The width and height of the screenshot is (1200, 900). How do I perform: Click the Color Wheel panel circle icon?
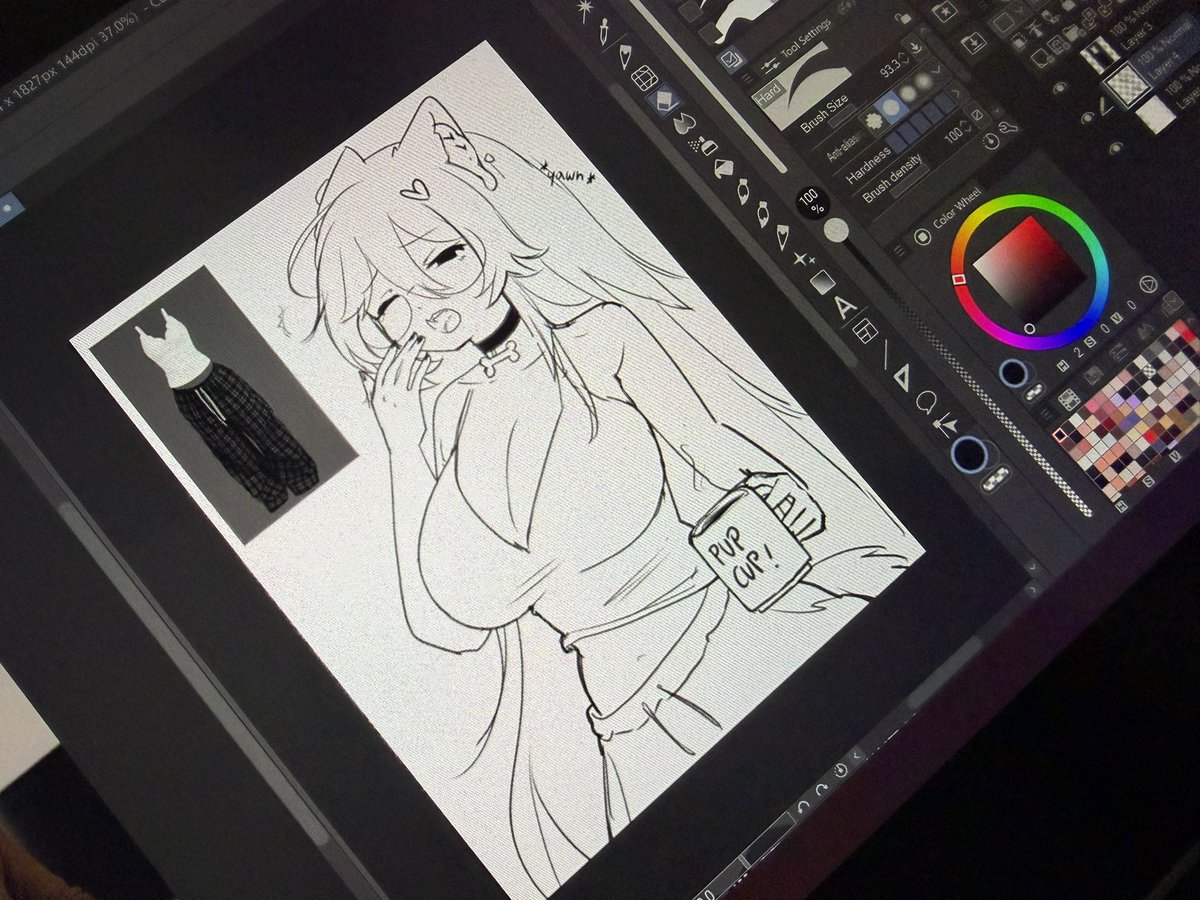(x=922, y=237)
